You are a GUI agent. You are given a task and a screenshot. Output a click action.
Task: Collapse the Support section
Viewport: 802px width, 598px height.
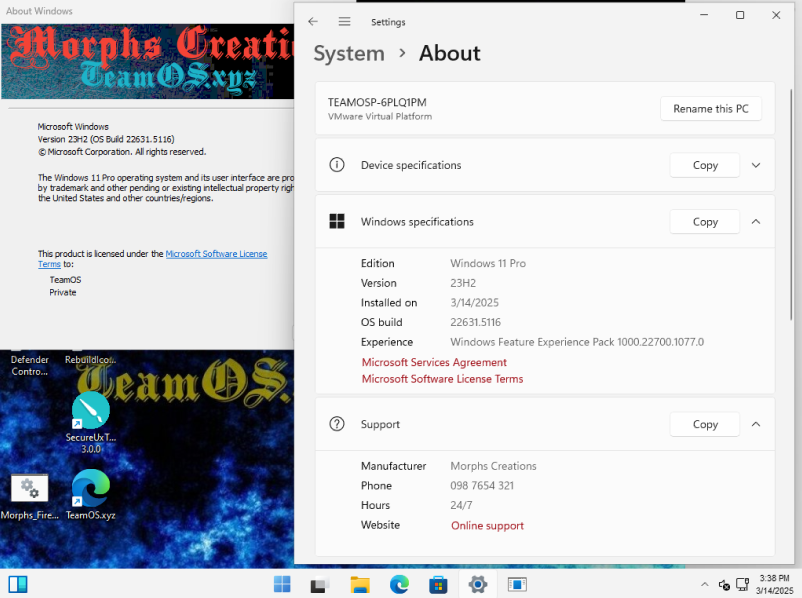tap(756, 424)
